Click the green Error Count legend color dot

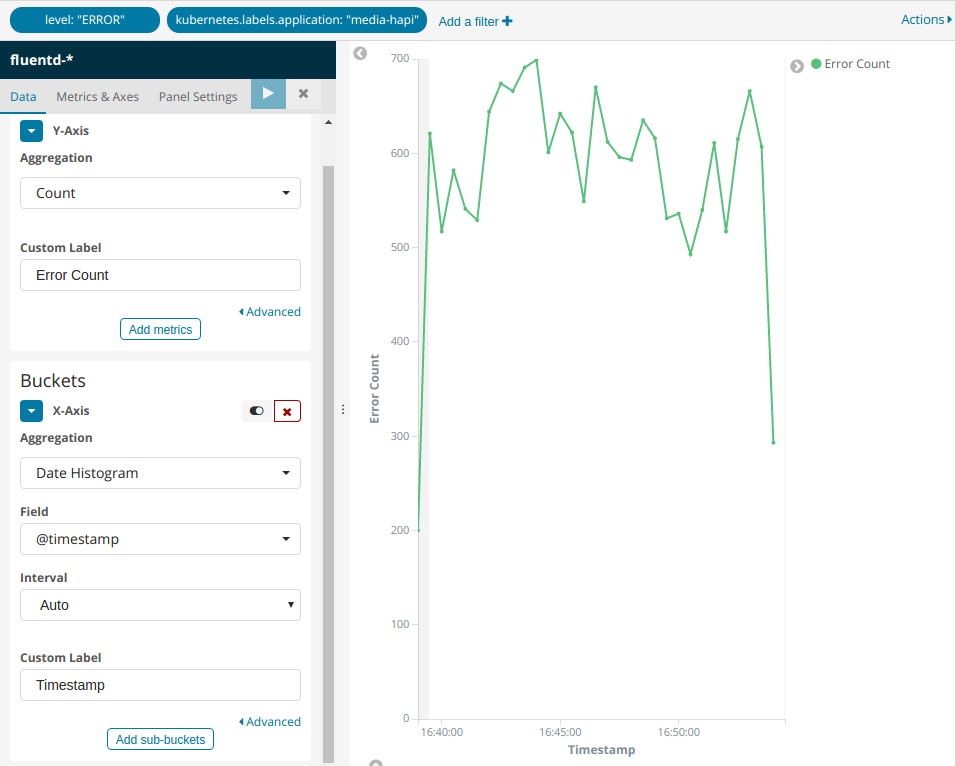(816, 64)
